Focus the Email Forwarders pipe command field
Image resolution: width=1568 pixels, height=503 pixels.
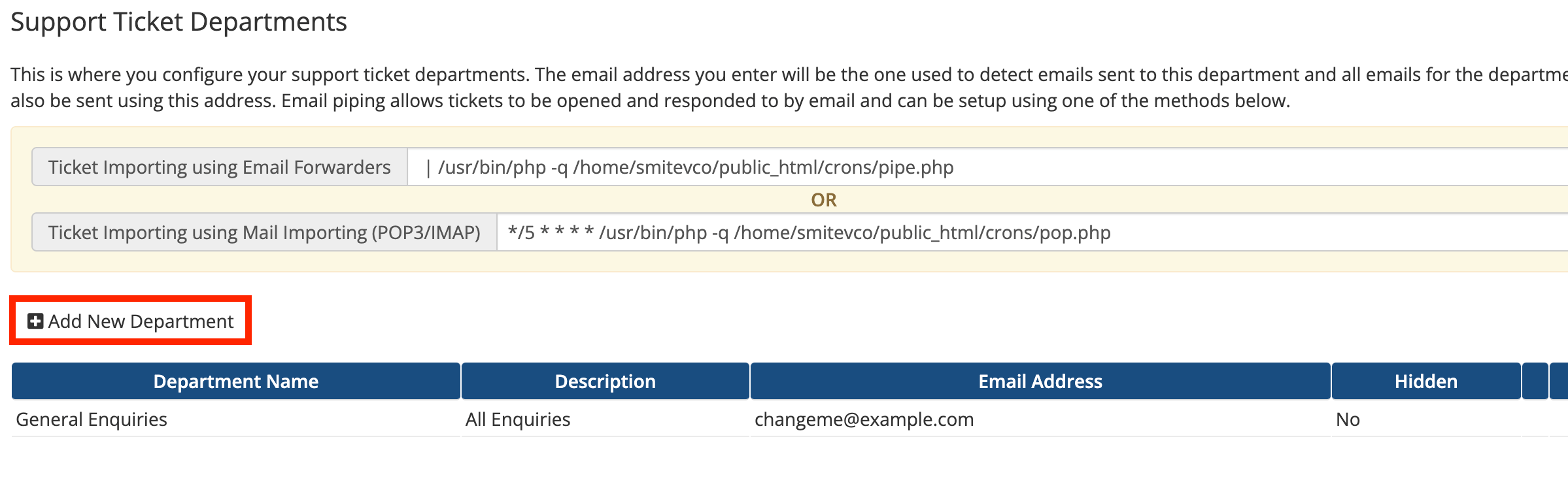981,167
